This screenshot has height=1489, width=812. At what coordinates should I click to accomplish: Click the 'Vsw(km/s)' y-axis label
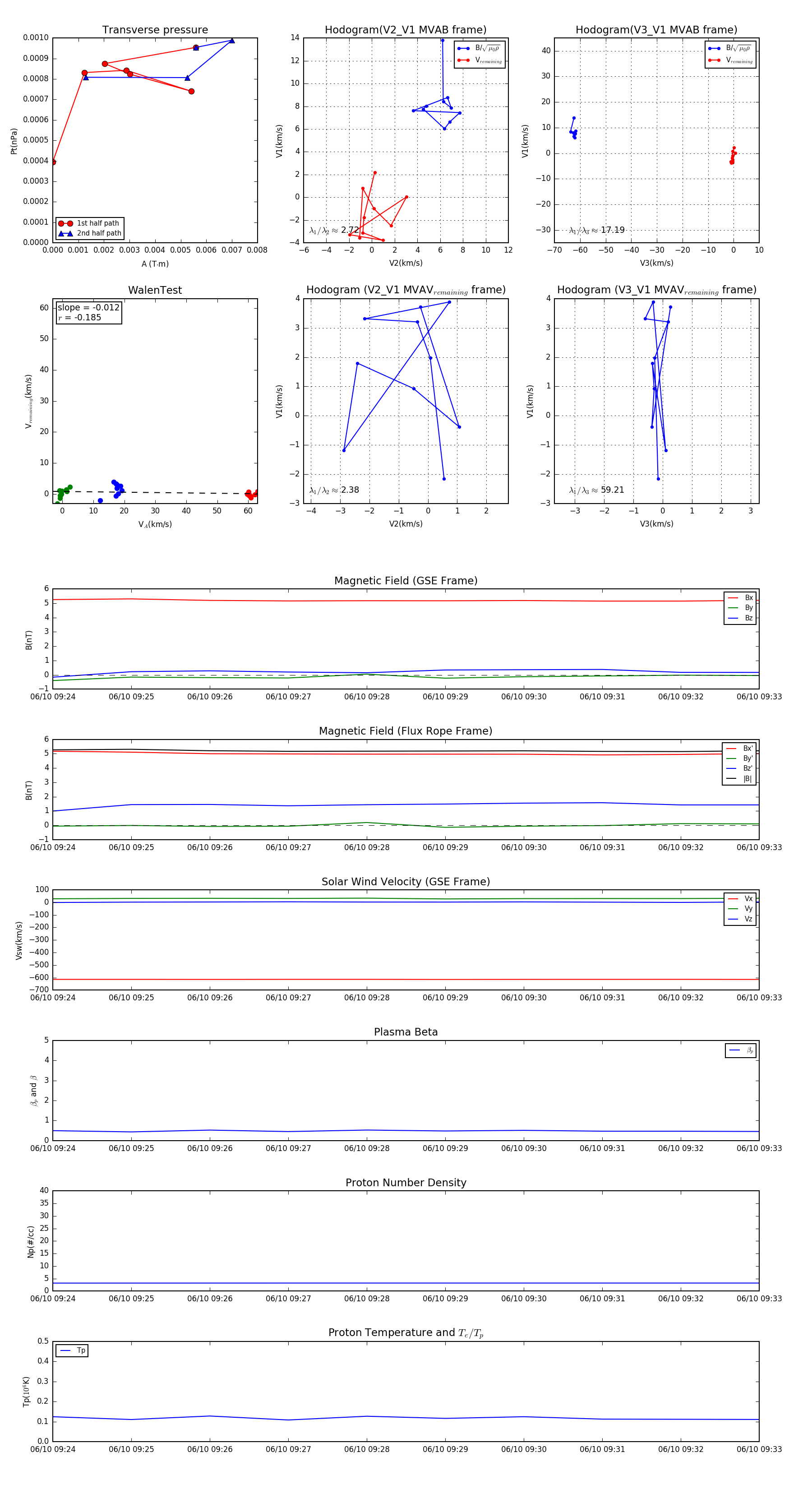[19, 940]
